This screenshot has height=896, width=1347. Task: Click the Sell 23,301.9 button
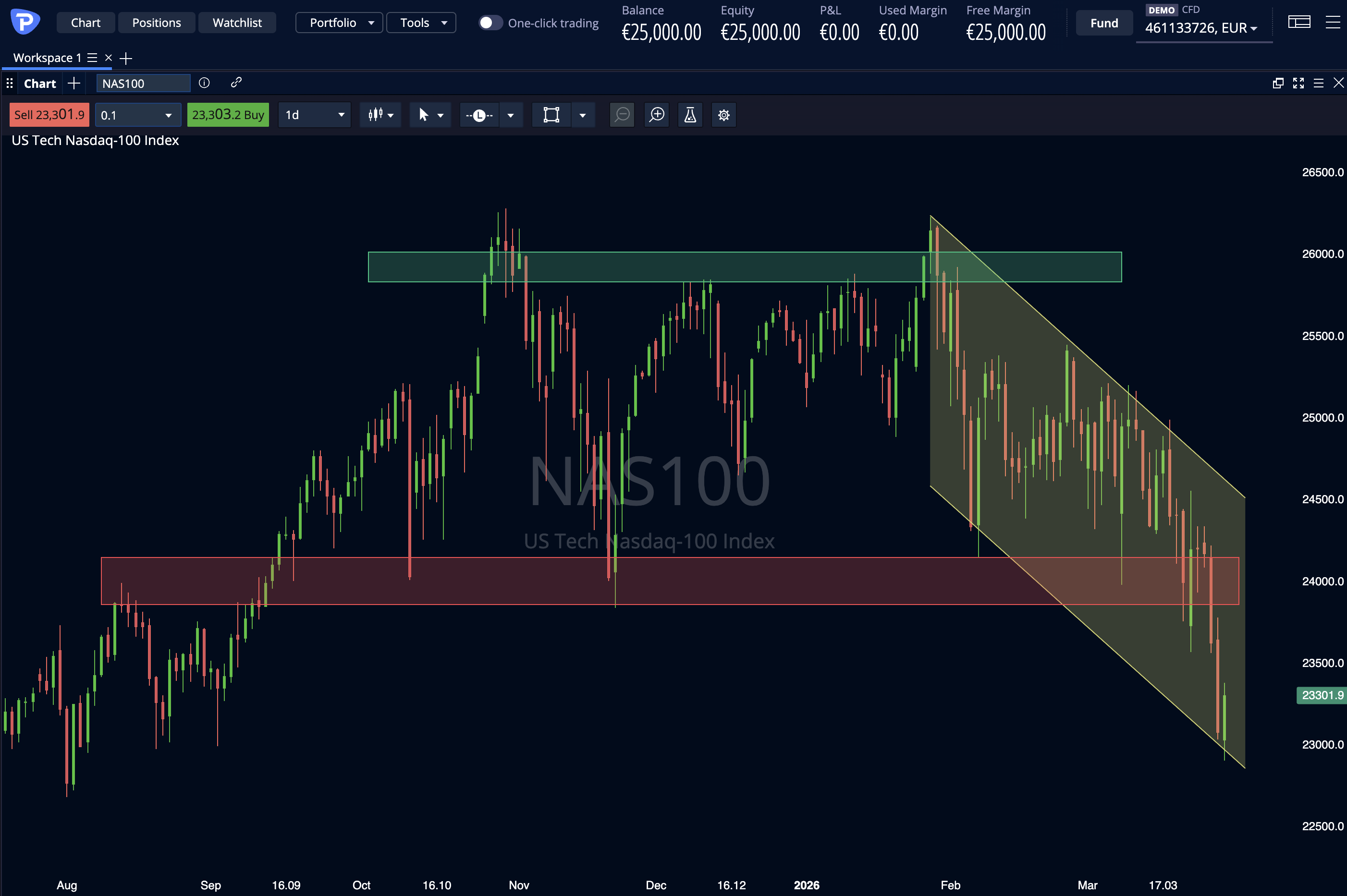click(49, 114)
